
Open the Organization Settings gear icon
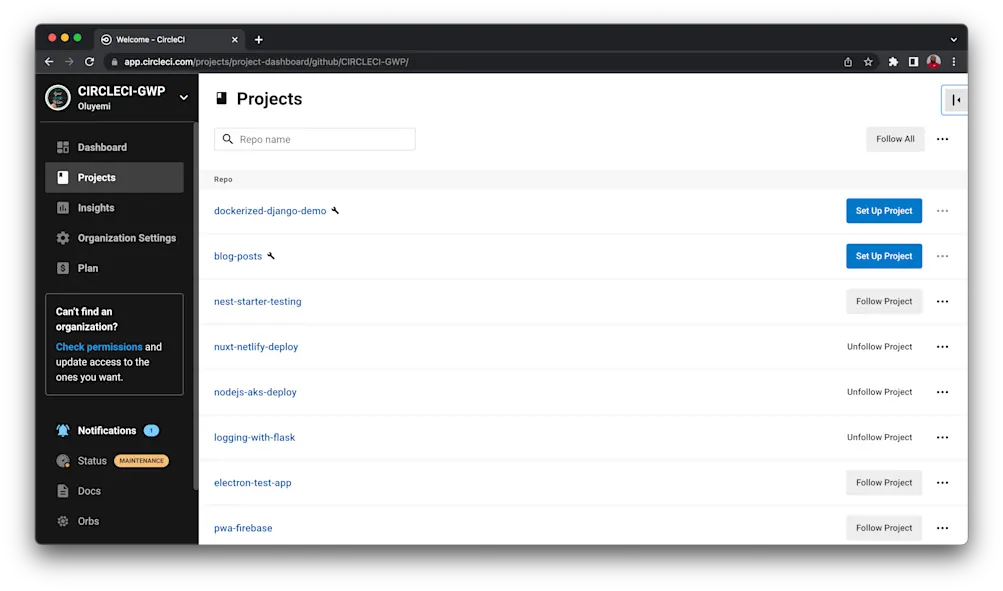click(x=61, y=237)
